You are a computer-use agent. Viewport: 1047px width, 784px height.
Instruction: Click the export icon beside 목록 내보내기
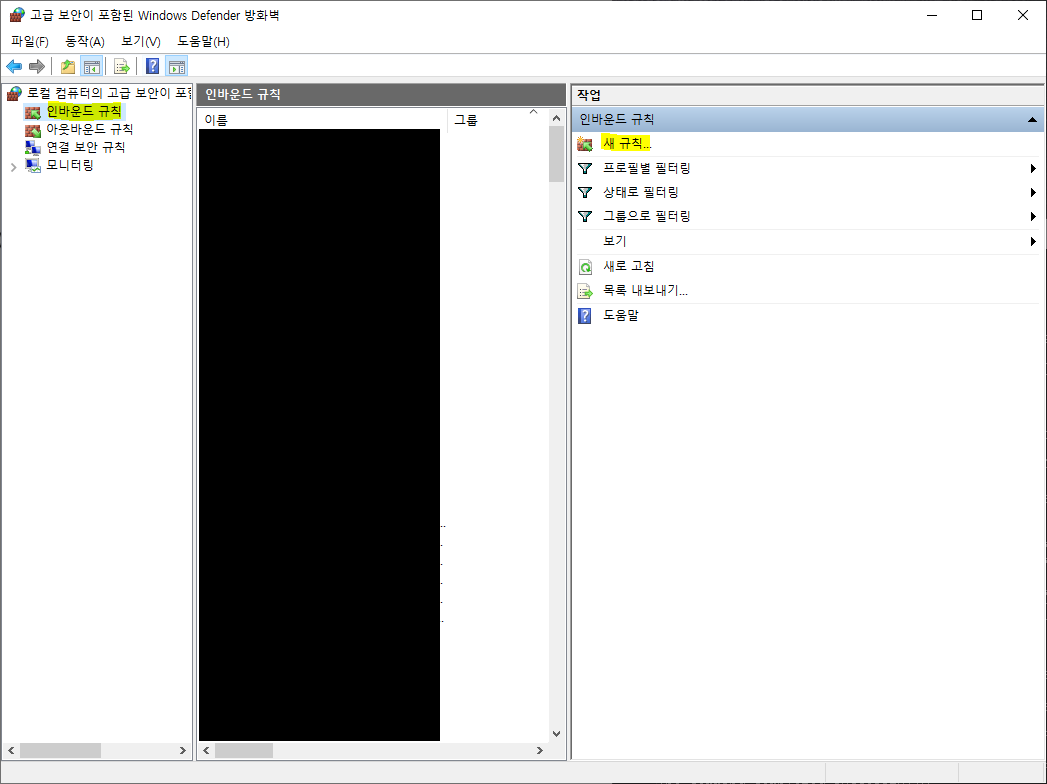pos(585,291)
